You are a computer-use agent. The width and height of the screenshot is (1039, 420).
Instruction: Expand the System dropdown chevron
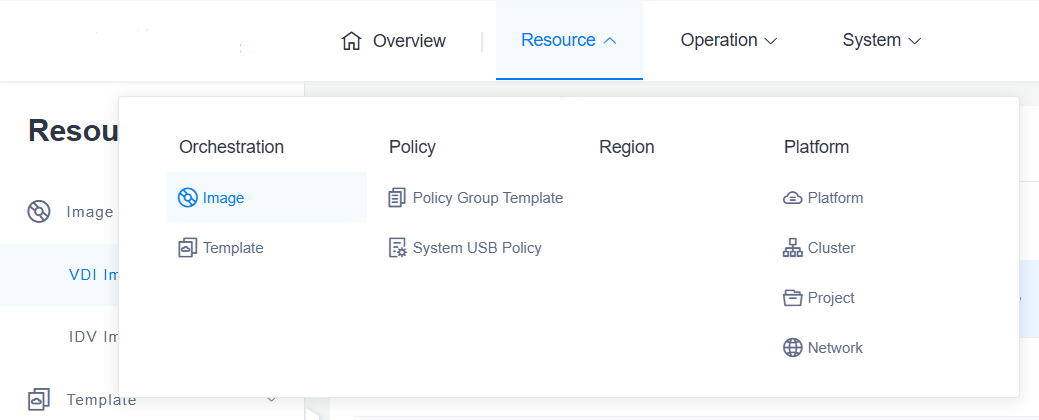(913, 41)
